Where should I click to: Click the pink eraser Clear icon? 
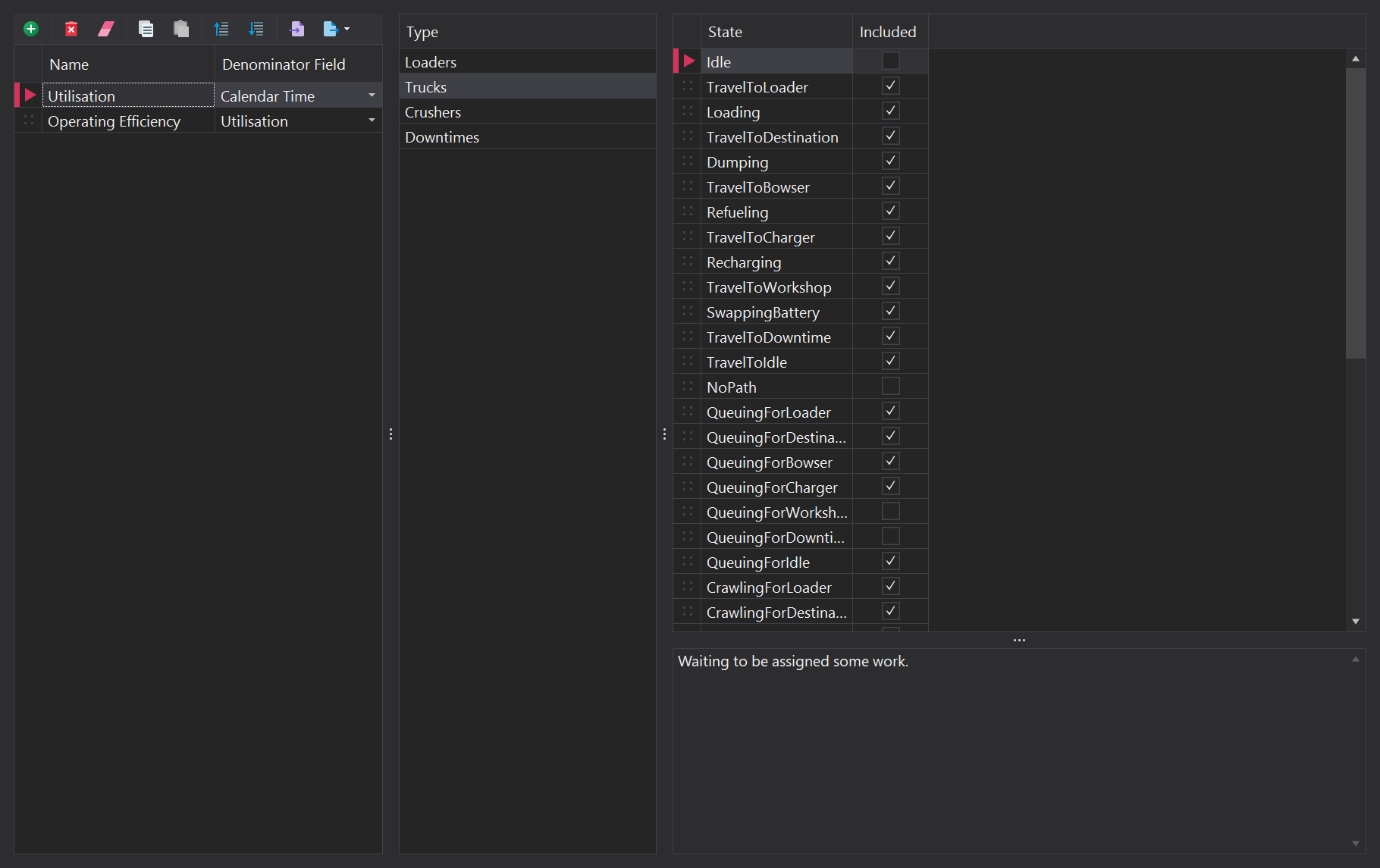tap(106, 29)
